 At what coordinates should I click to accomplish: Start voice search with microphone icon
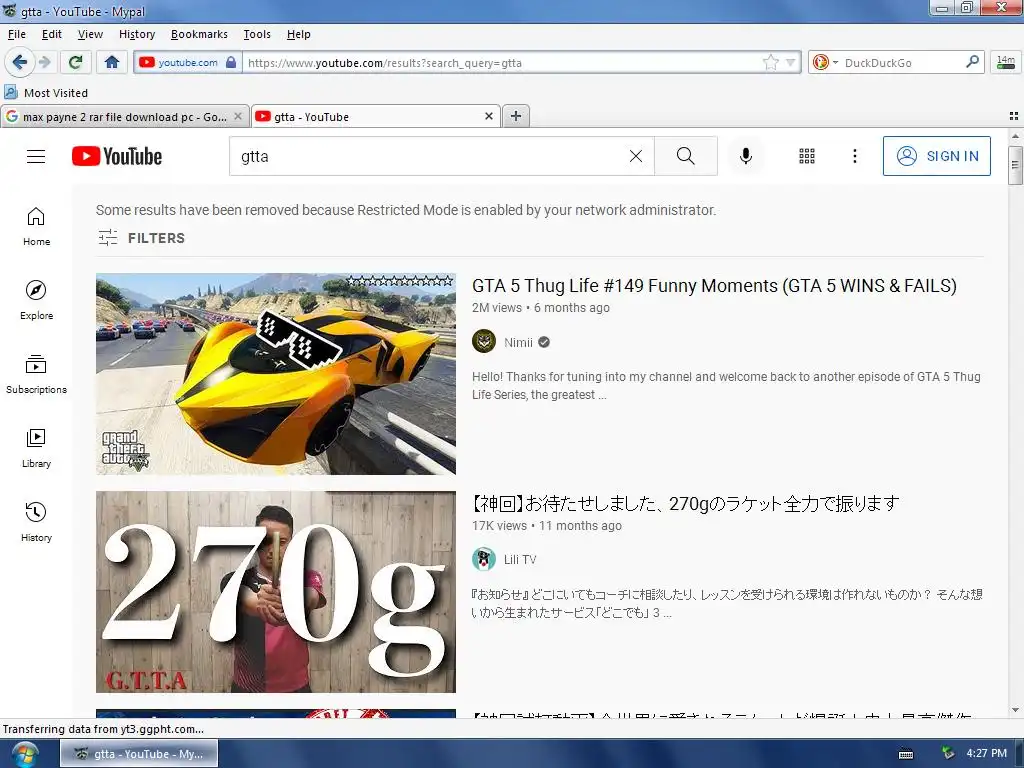(x=746, y=156)
